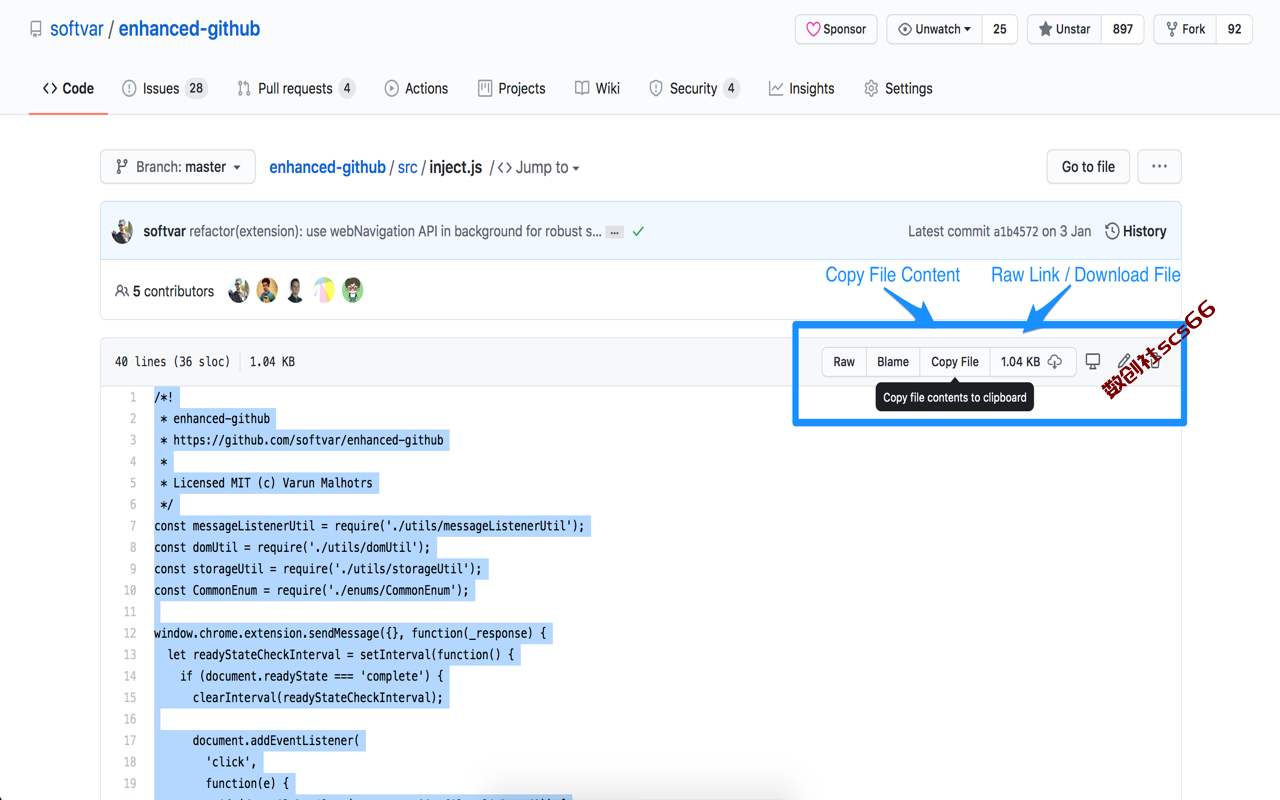Screen dimensions: 1280x800
Task: Click the stargazers count 897
Action: tap(1123, 29)
